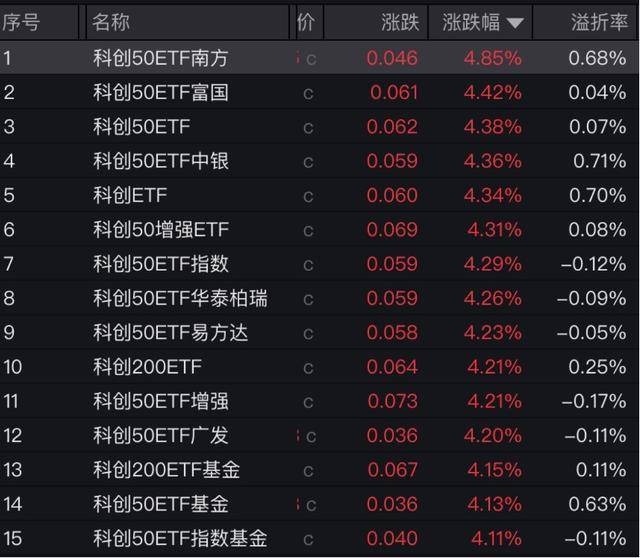Image resolution: width=640 pixels, height=558 pixels.
Task: Click the 'c' icon beside 科创50ETF中银
Action: tap(309, 162)
